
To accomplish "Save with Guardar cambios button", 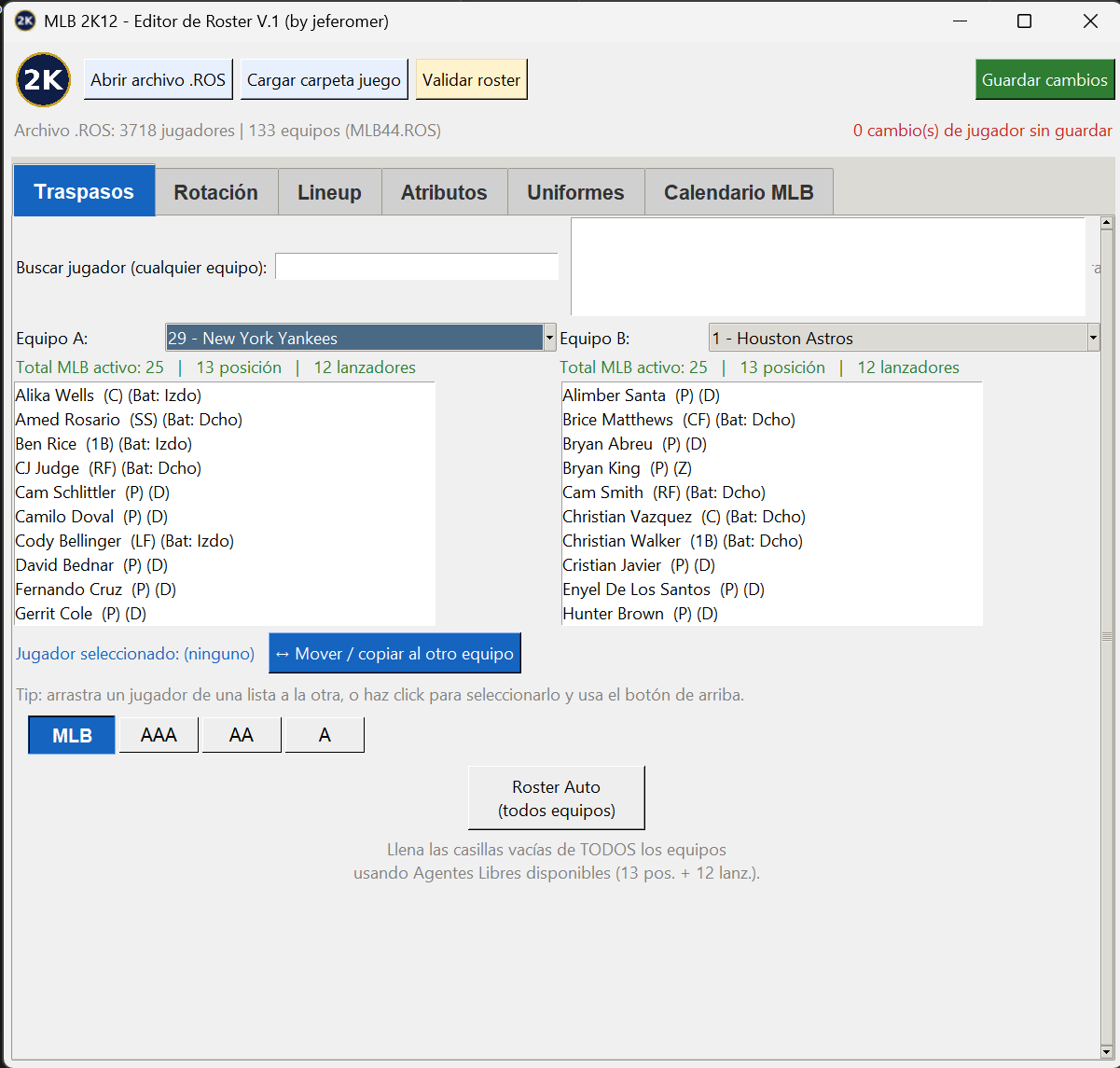I will tap(1044, 80).
